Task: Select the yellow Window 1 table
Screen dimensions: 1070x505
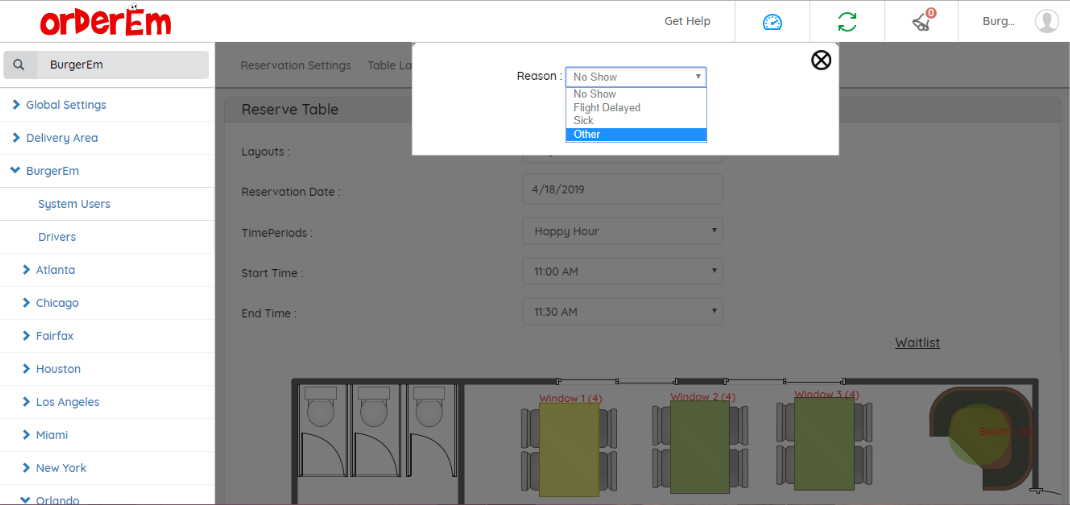Action: tap(569, 450)
